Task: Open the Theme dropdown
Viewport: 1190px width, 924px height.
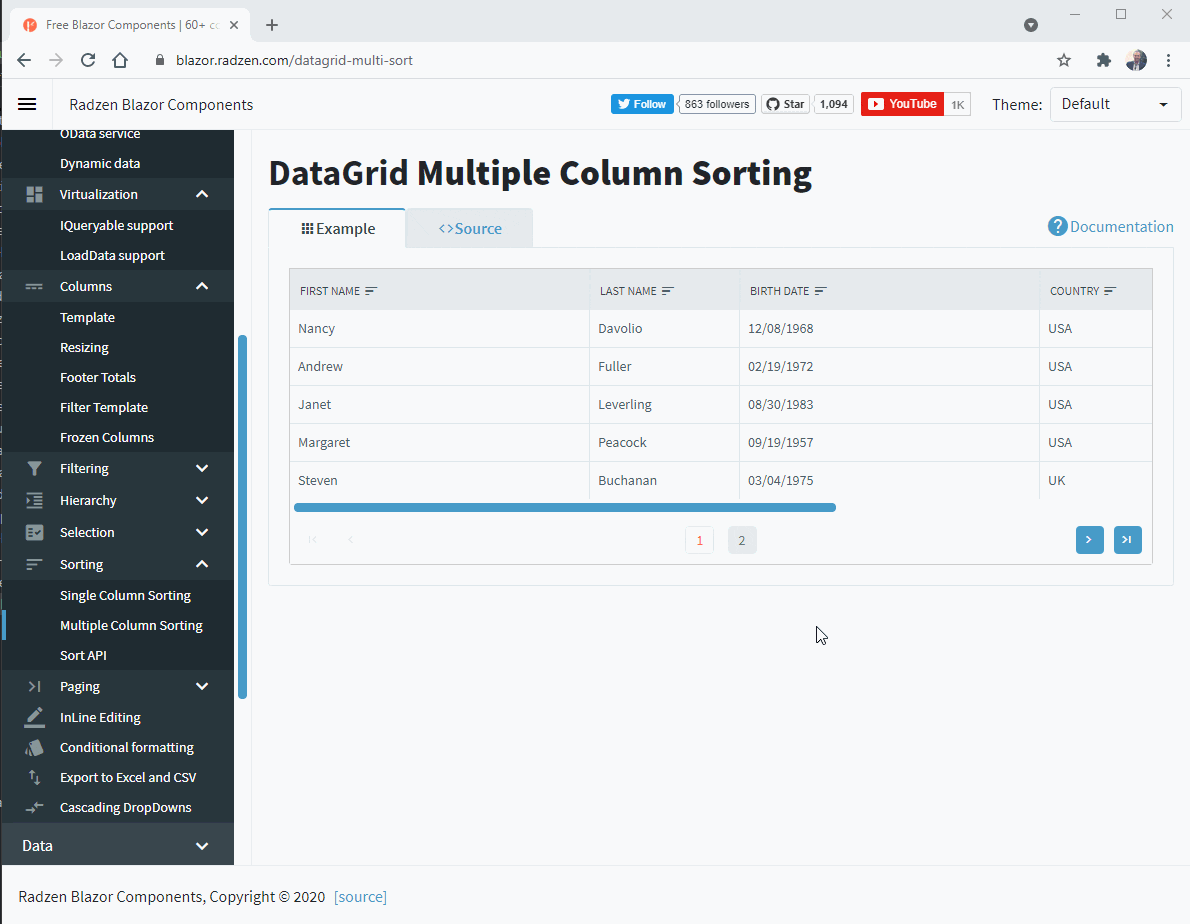Action: (1115, 105)
